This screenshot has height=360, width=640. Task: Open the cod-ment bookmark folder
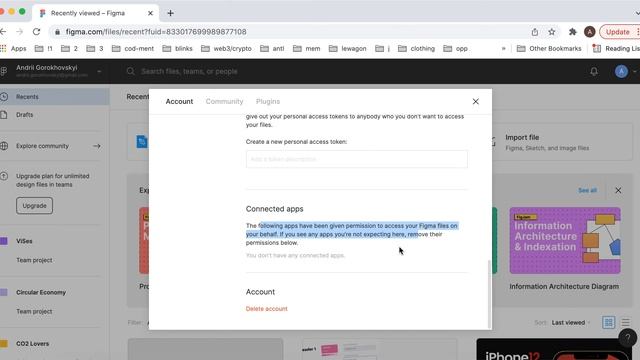point(133,49)
